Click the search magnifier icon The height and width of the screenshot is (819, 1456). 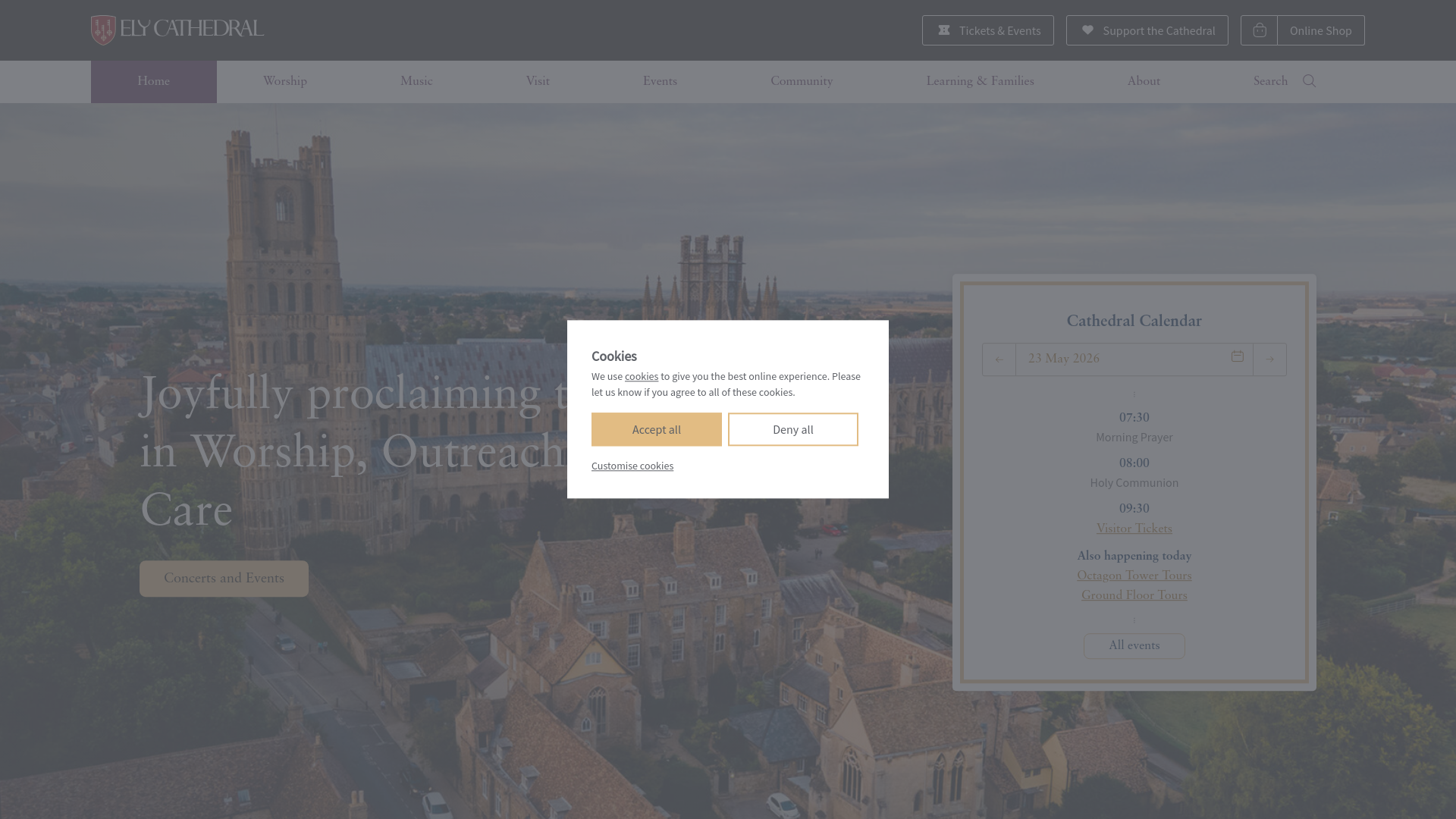[x=1309, y=81]
